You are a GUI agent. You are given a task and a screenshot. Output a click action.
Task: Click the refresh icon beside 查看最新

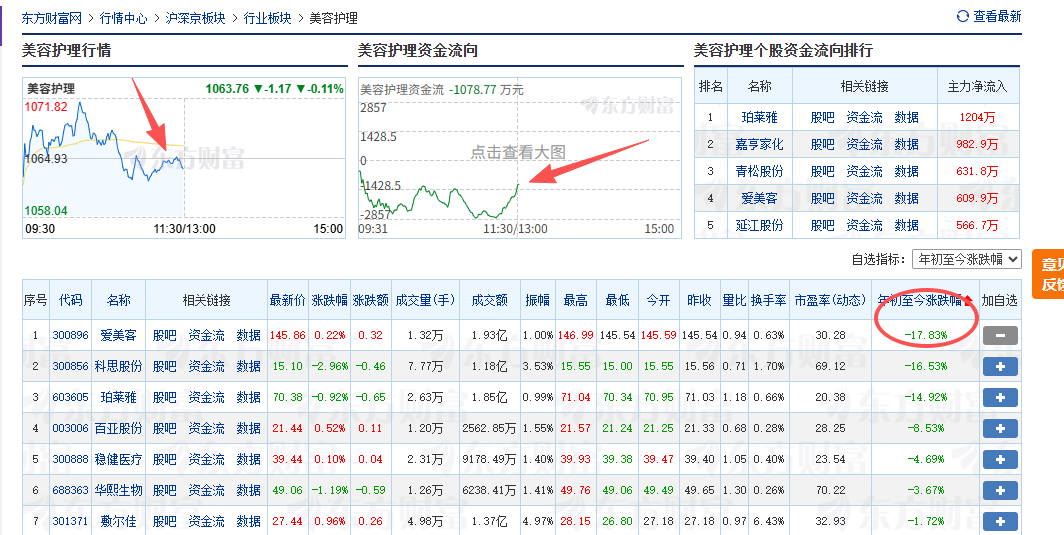pyautogui.click(x=962, y=16)
